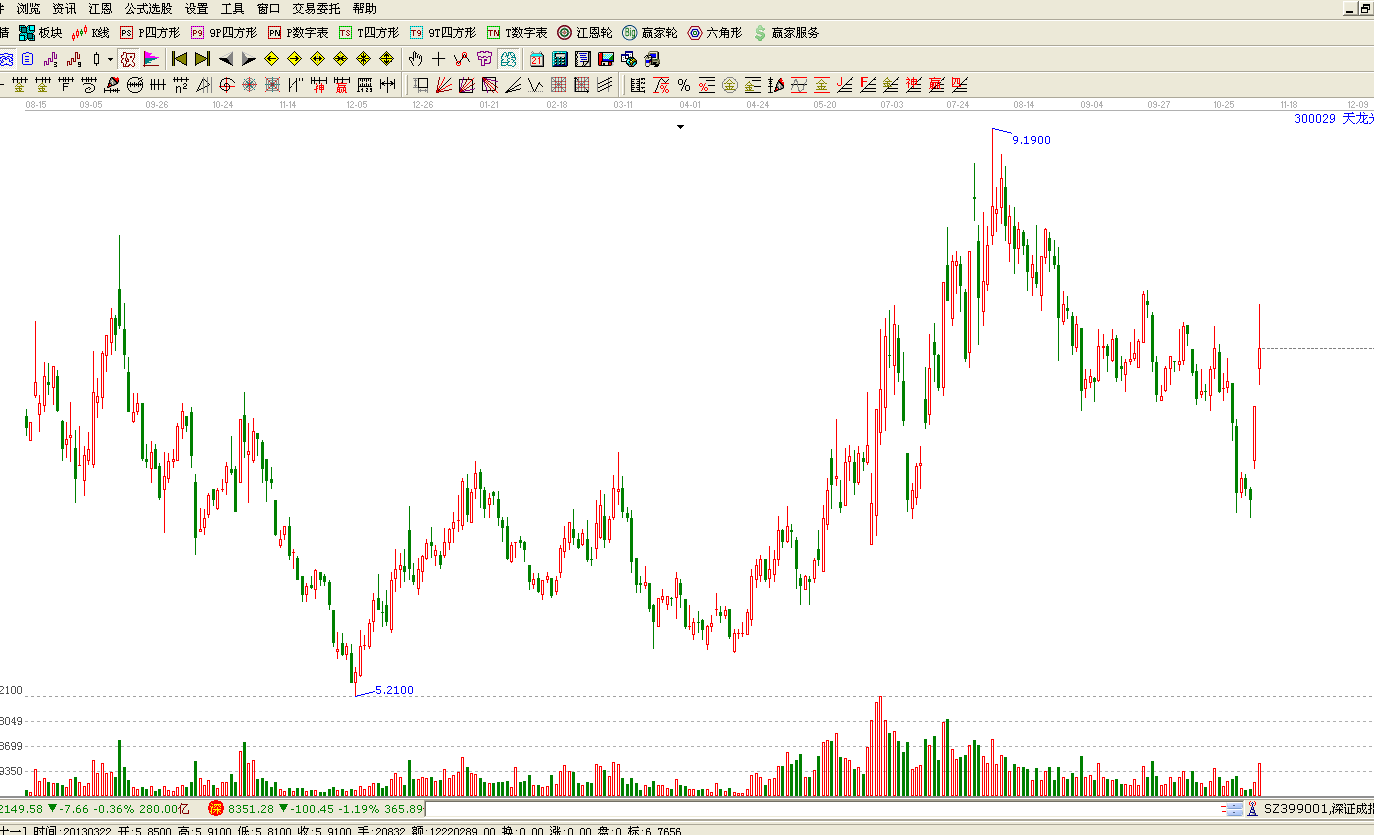Toggle the K线 candlestick view button

[90, 33]
